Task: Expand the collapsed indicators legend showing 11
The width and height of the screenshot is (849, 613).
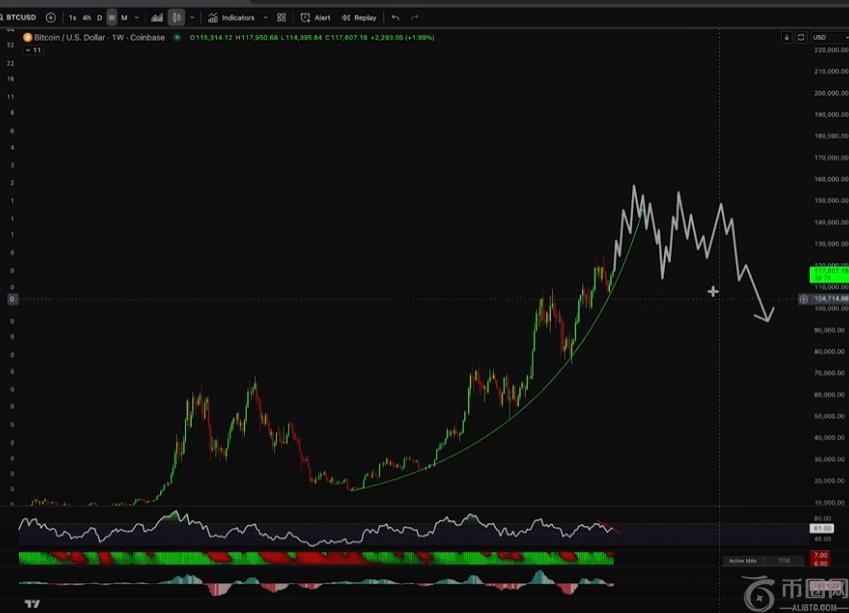Action: [33, 49]
